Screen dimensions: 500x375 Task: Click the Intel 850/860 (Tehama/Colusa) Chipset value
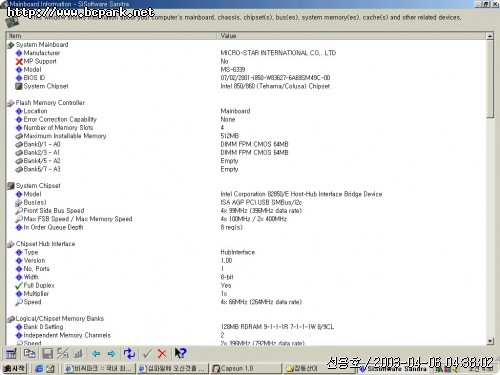pyautogui.click(x=275, y=86)
